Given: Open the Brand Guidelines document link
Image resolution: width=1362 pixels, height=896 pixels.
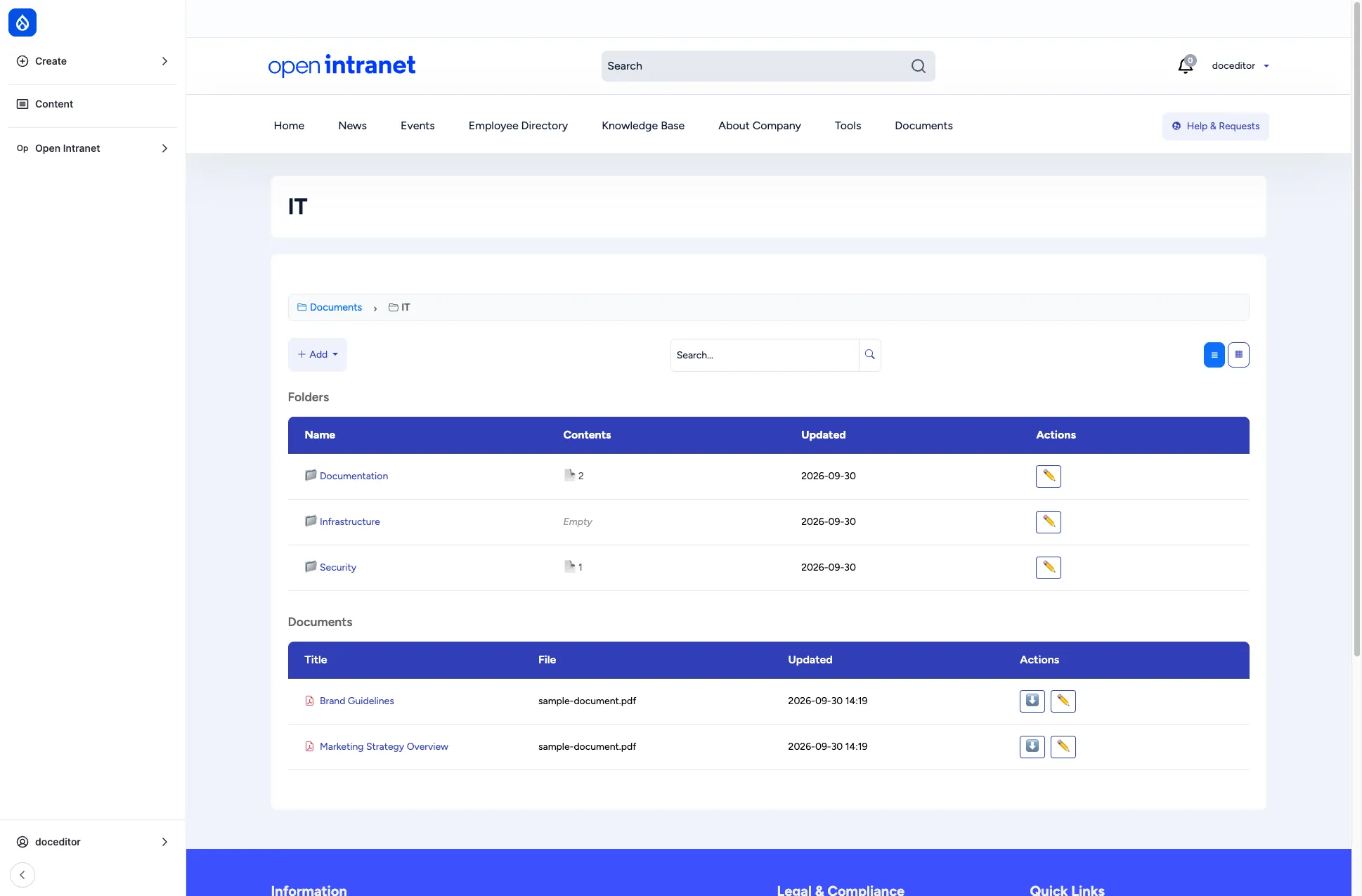Looking at the screenshot, I should coord(356,701).
